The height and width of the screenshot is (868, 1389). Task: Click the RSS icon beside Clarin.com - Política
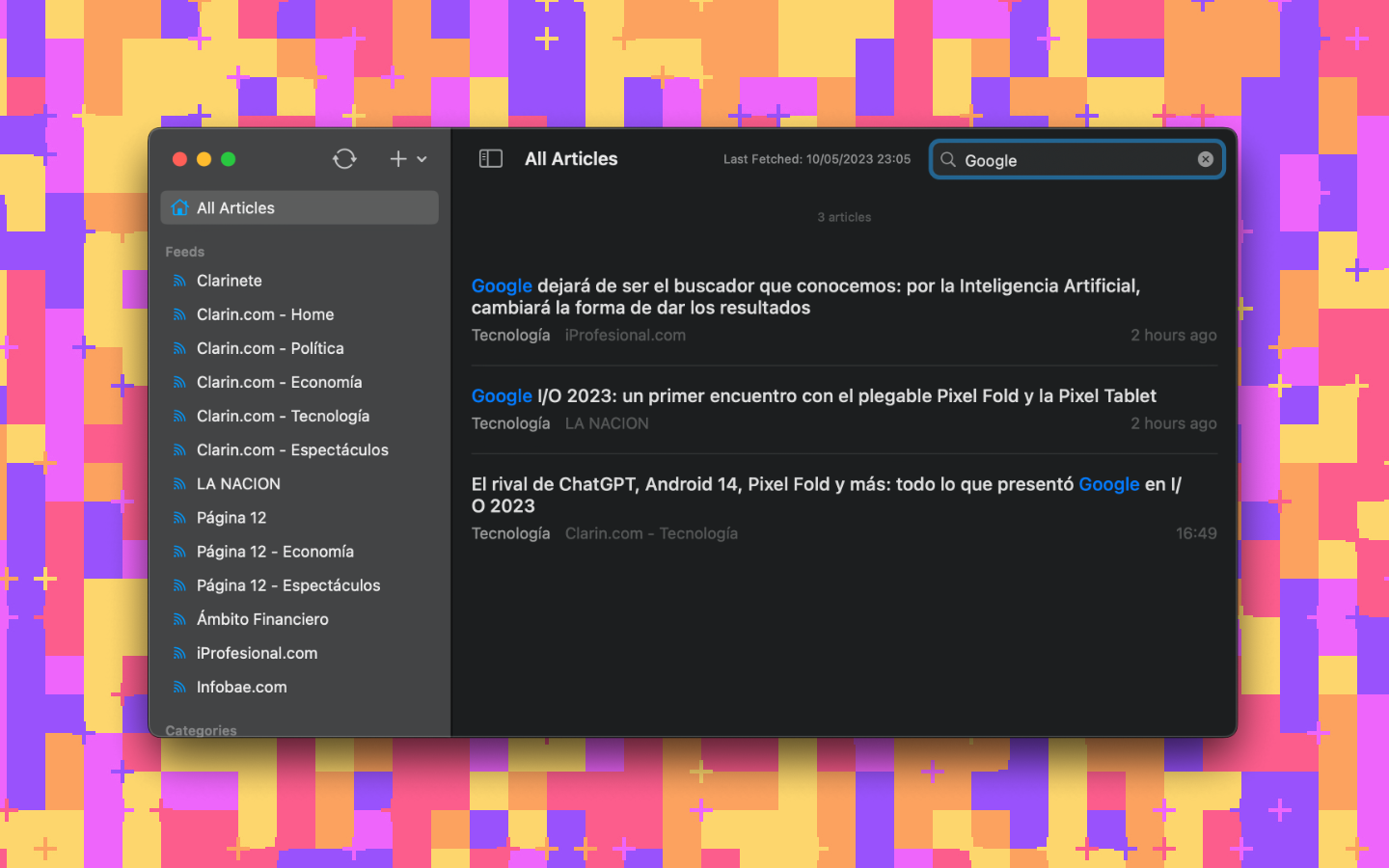[179, 348]
